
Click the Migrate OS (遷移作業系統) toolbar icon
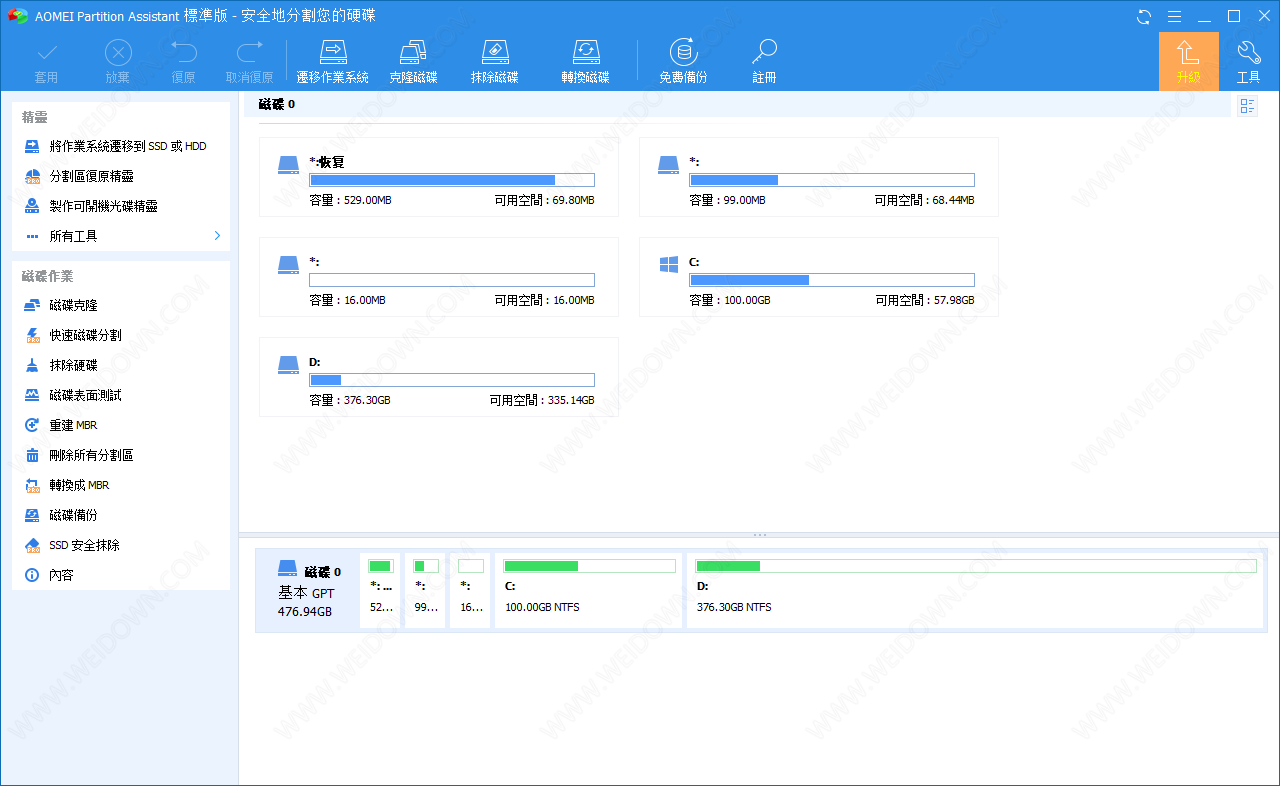[x=333, y=61]
